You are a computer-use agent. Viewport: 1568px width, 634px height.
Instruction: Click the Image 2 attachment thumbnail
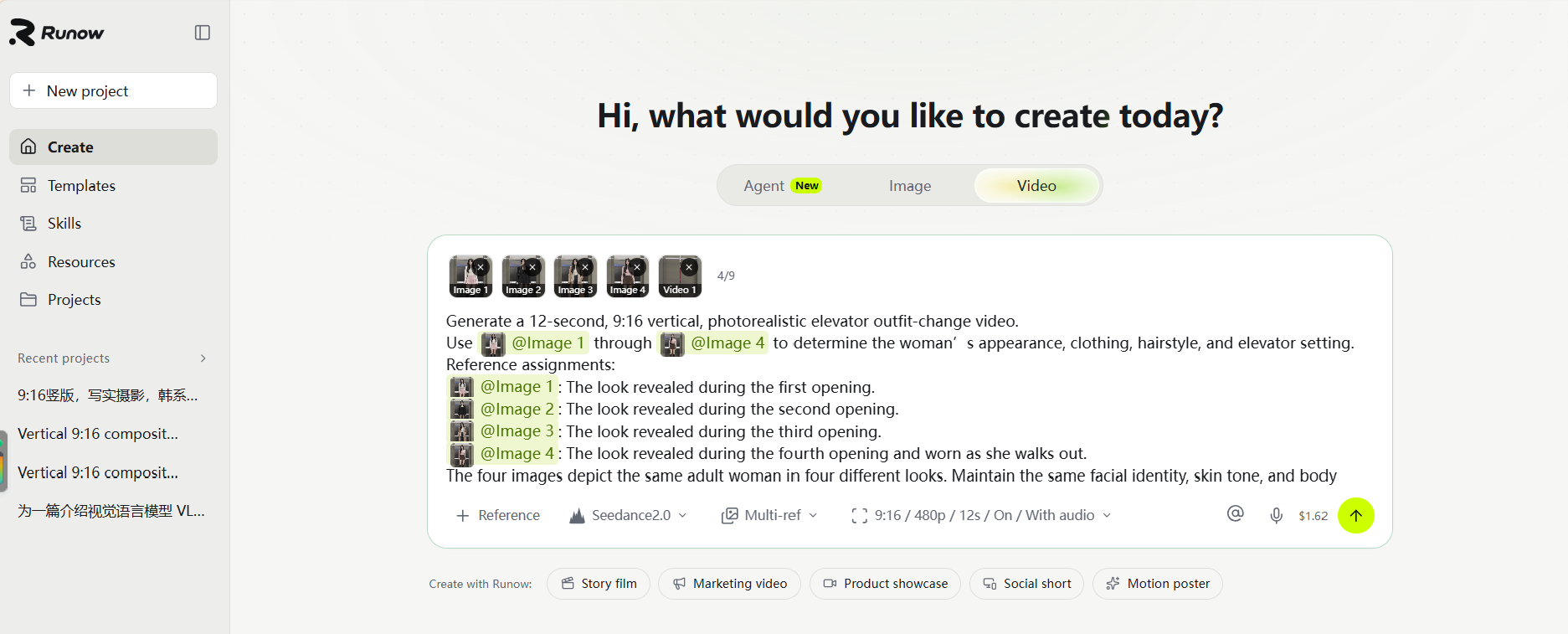(523, 276)
